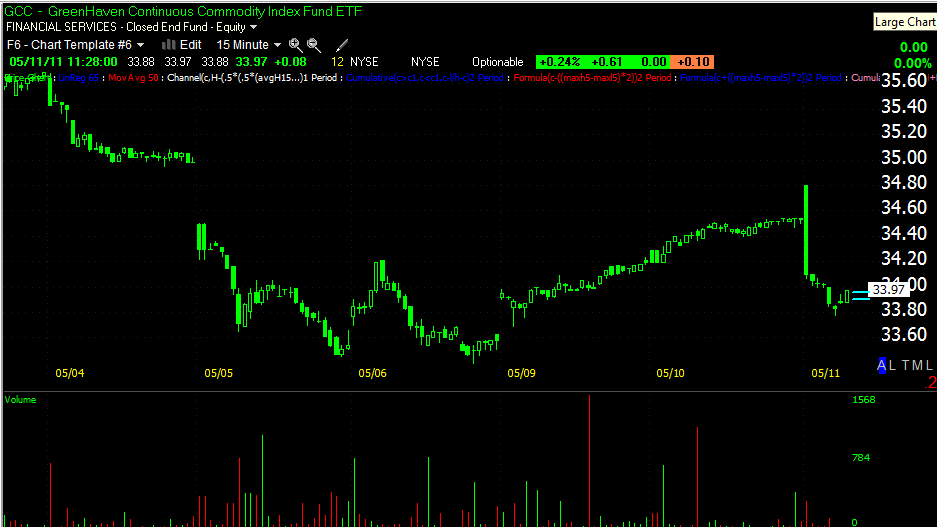The height and width of the screenshot is (527, 937).
Task: Click the large candle spike at 05/11 open
Action: [806, 231]
